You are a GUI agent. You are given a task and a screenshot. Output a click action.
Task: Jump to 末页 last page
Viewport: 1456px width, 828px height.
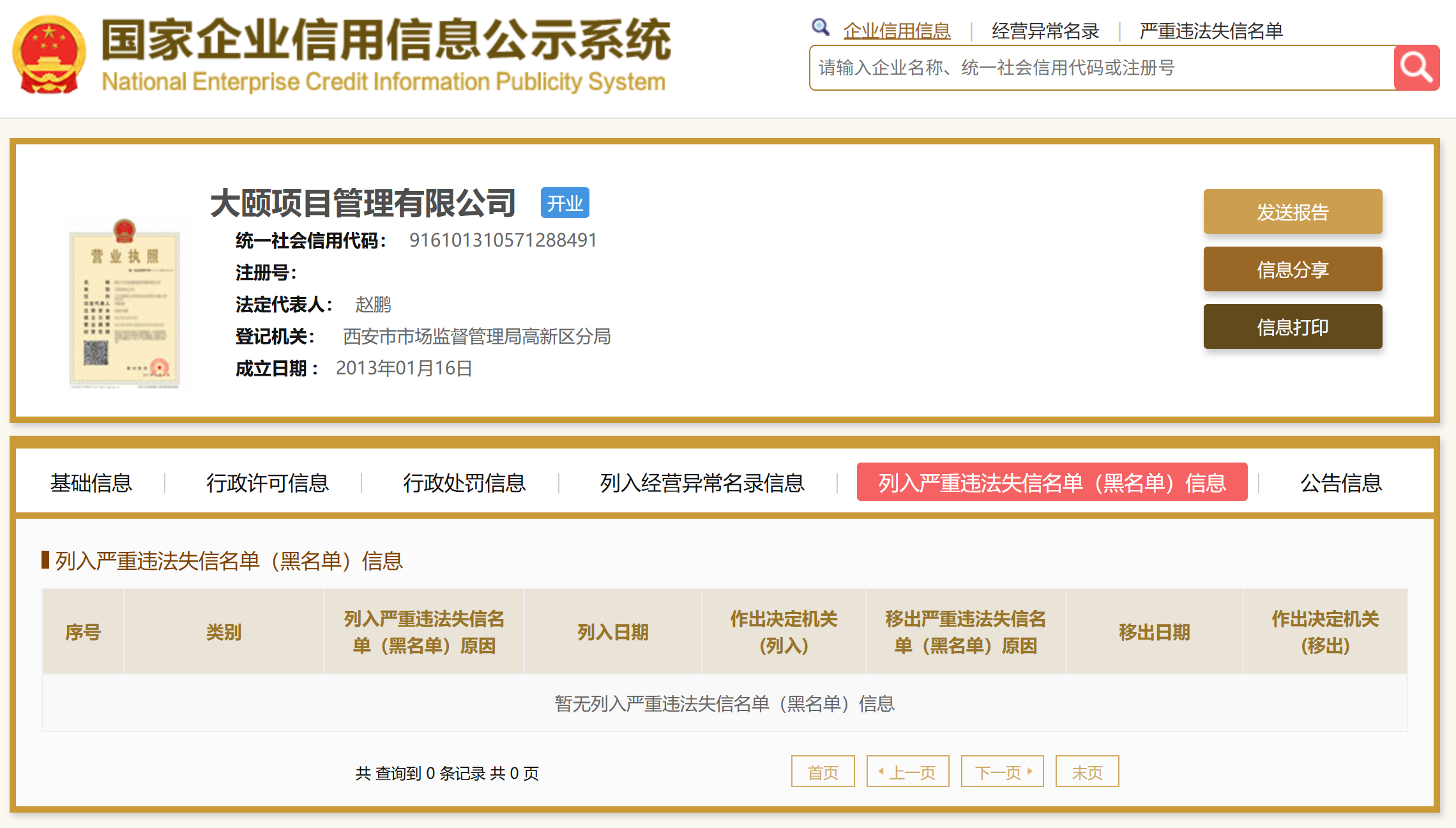(1087, 772)
